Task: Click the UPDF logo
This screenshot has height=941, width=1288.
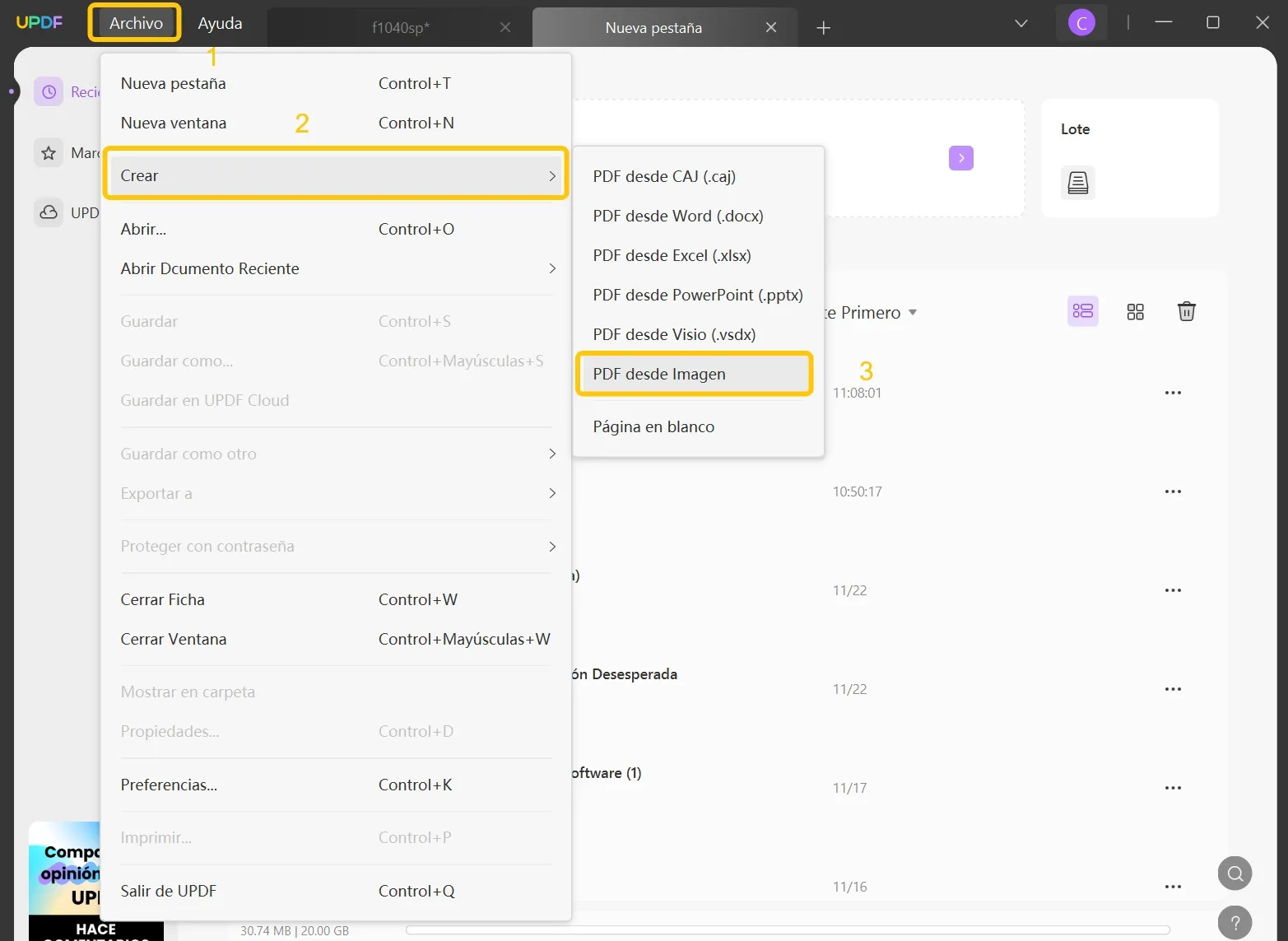Action: coord(40,22)
